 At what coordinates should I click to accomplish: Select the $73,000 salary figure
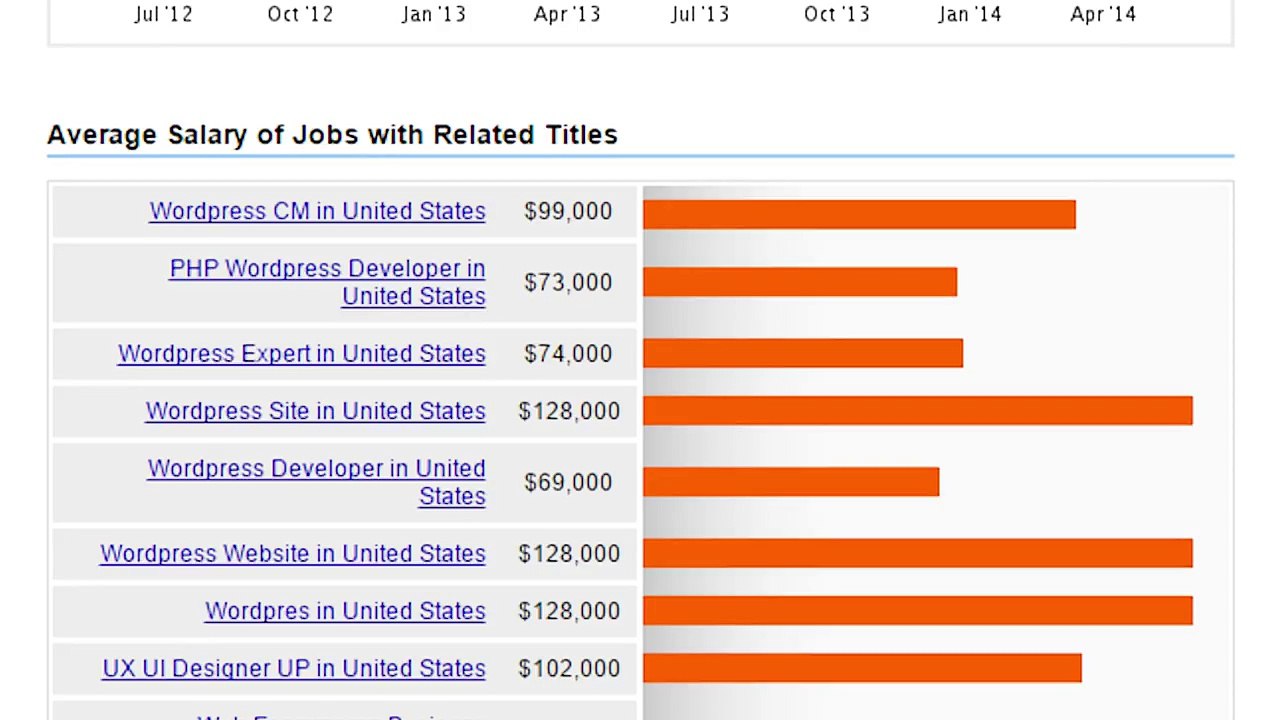[x=568, y=282]
